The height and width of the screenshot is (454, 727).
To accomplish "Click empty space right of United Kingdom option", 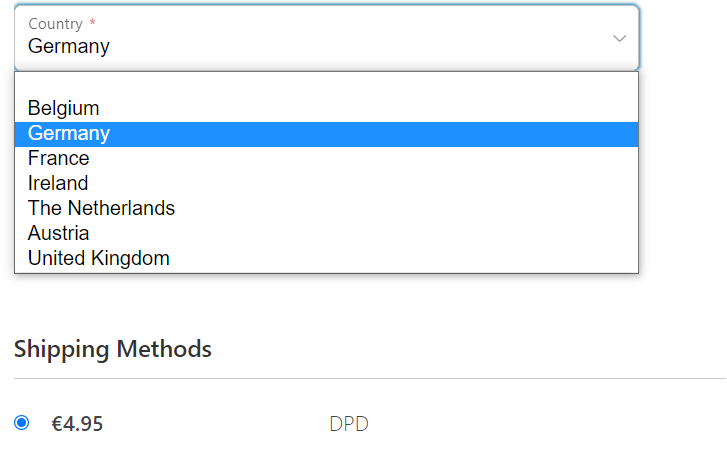I will point(400,258).
